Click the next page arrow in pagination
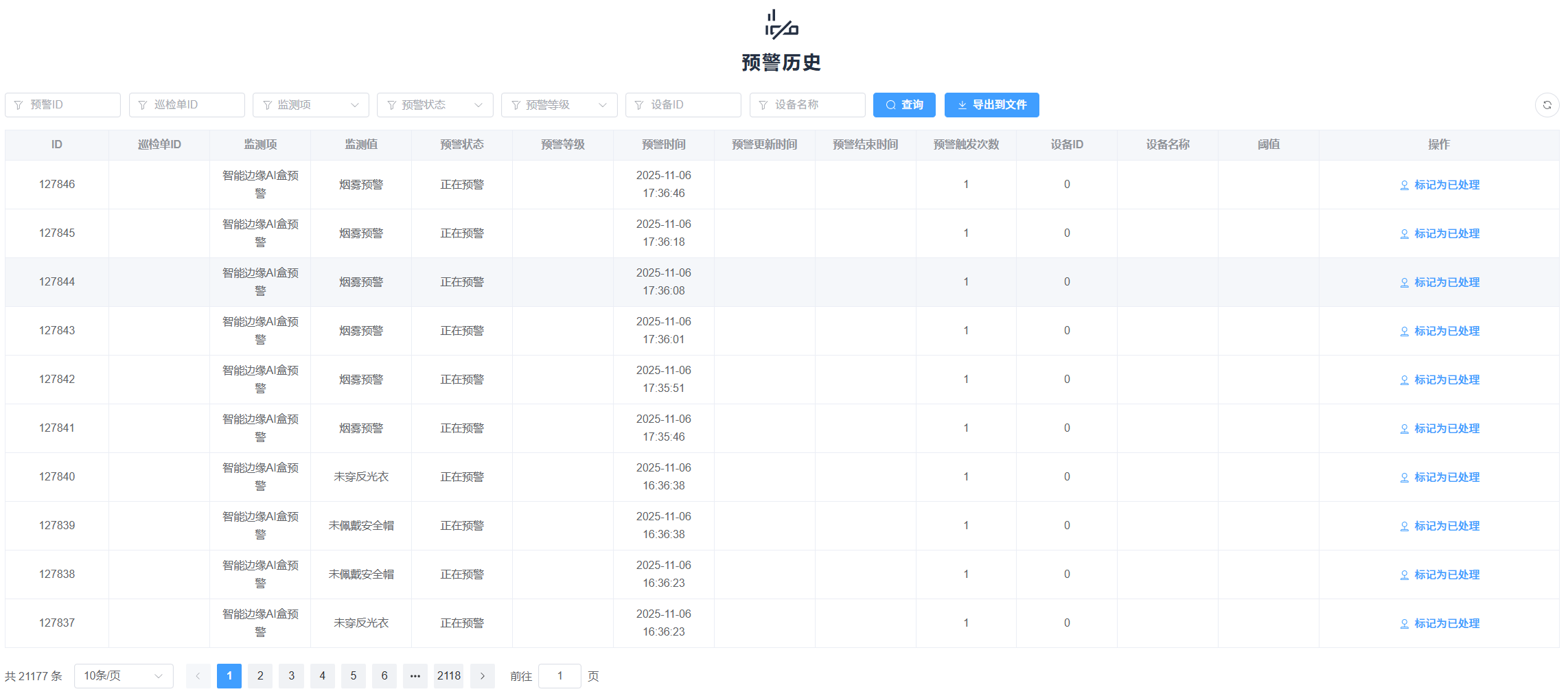 tap(482, 676)
